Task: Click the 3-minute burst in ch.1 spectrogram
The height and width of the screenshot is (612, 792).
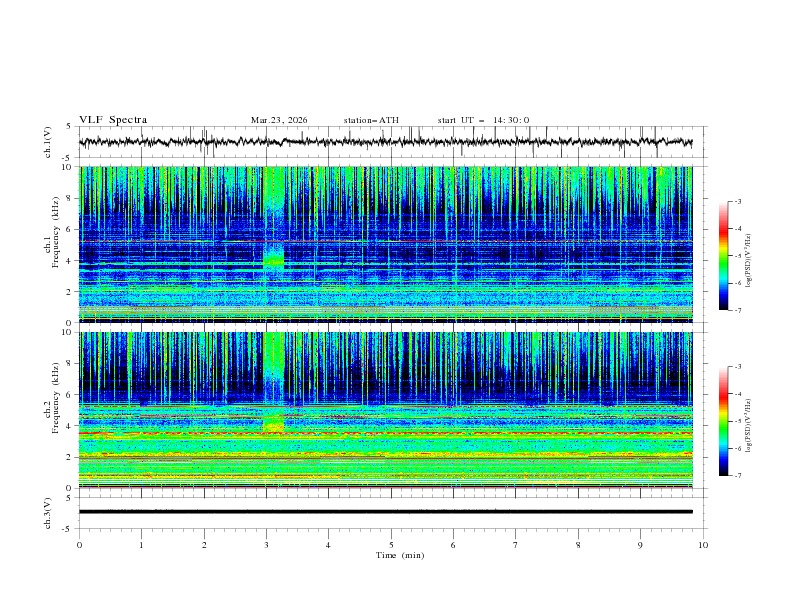Action: coord(273,244)
